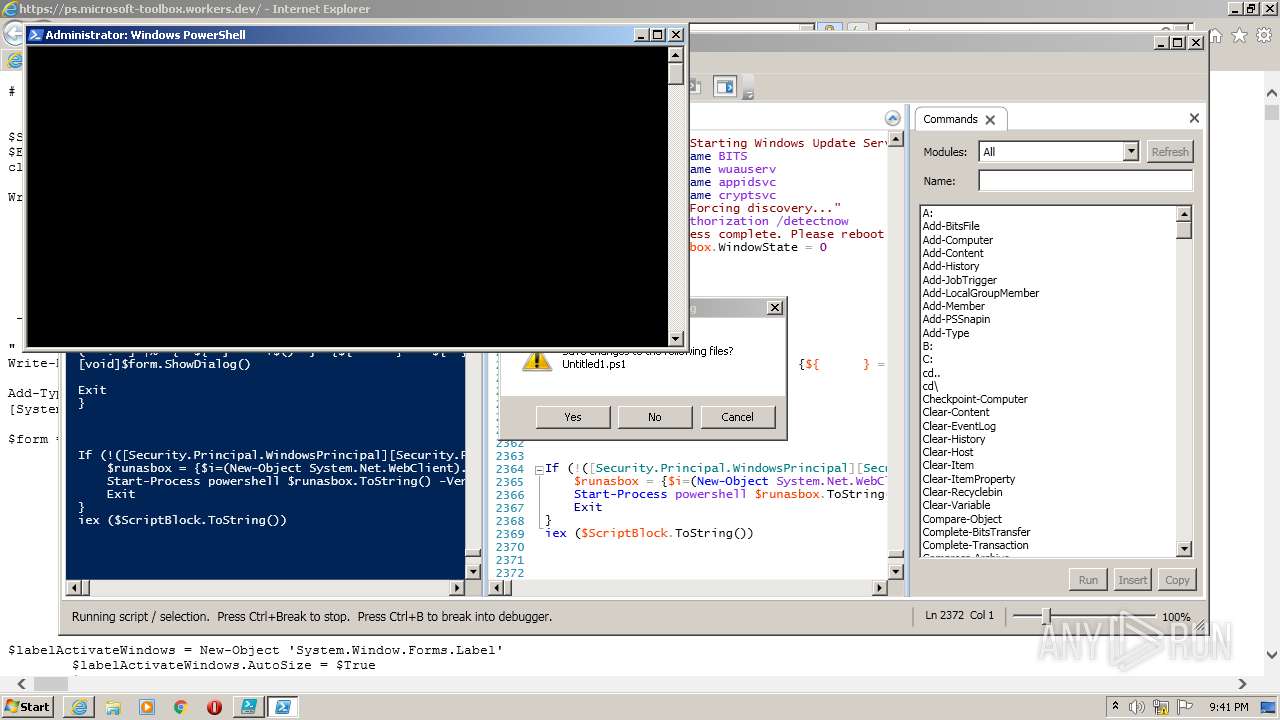Switch to the PowerShell console taskbar button
Image resolution: width=1280 pixels, height=720 pixels.
tap(283, 707)
